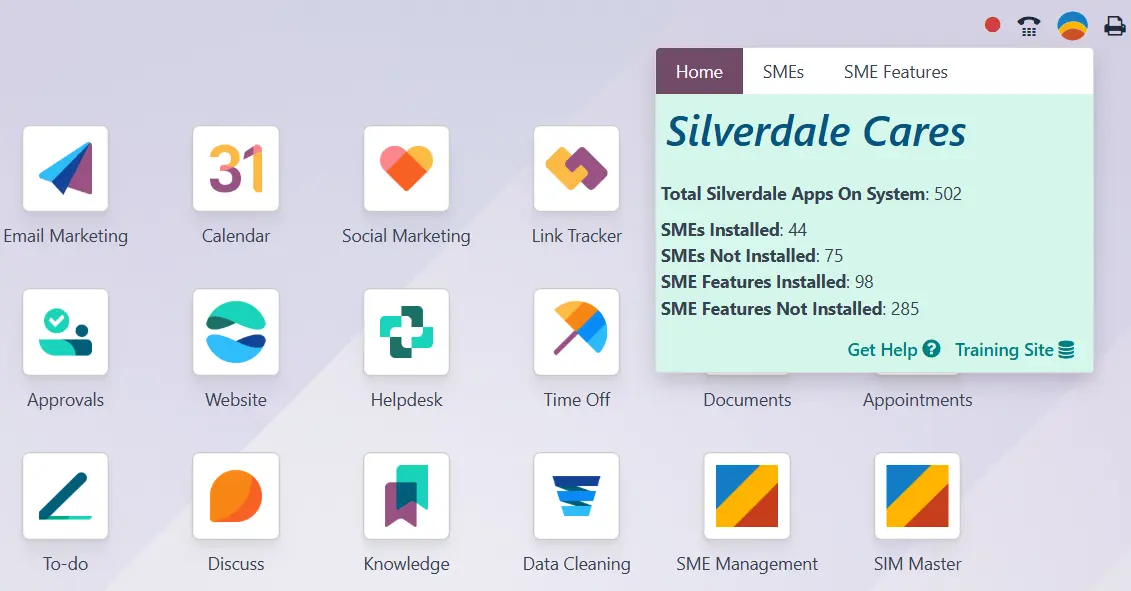Click the Helpdesk label text
The width and height of the screenshot is (1131, 591).
406,400
